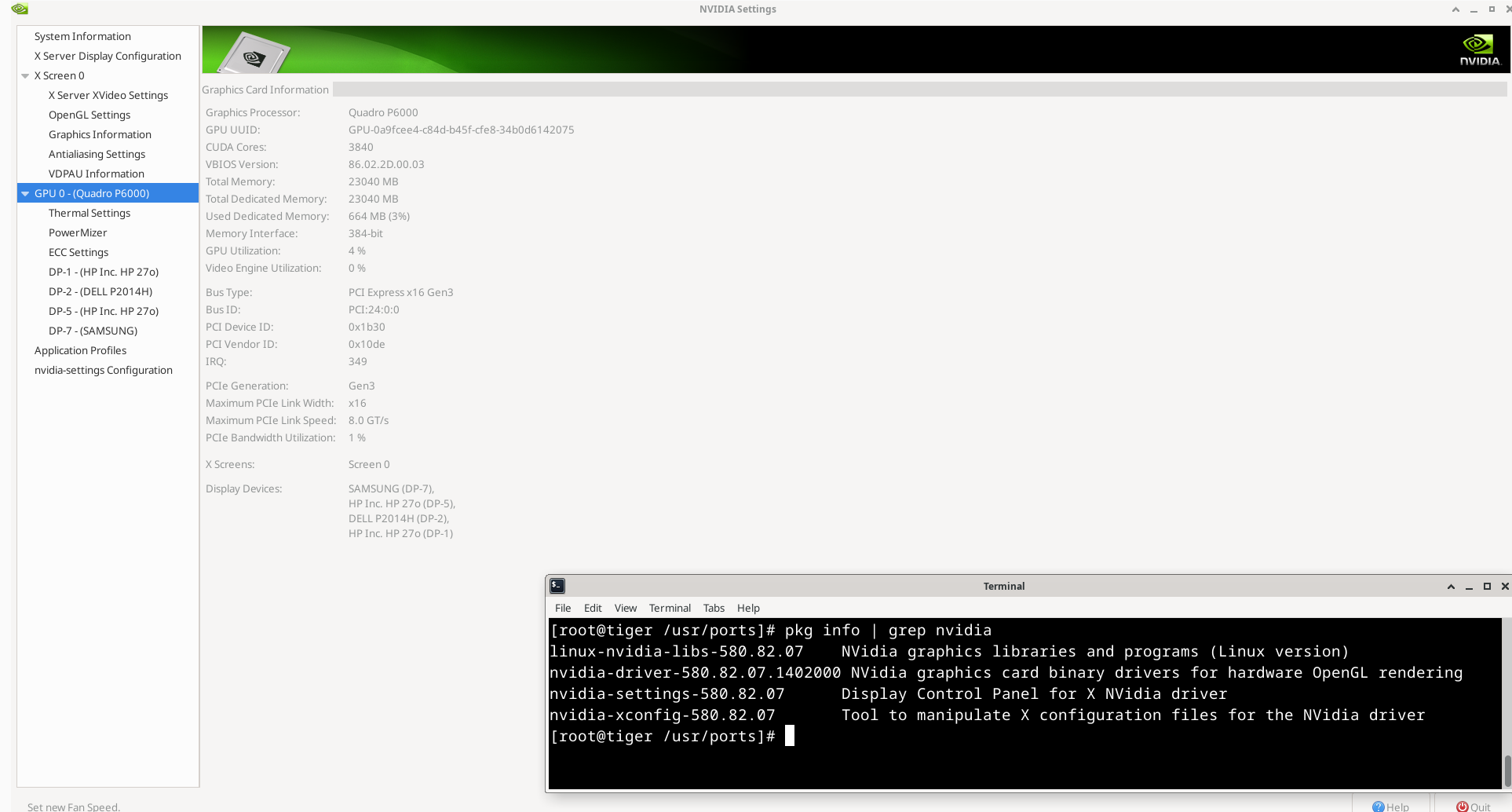1512x812 pixels.
Task: Click SAMSUNG (DP-7) in Display Devices
Action: 391,488
